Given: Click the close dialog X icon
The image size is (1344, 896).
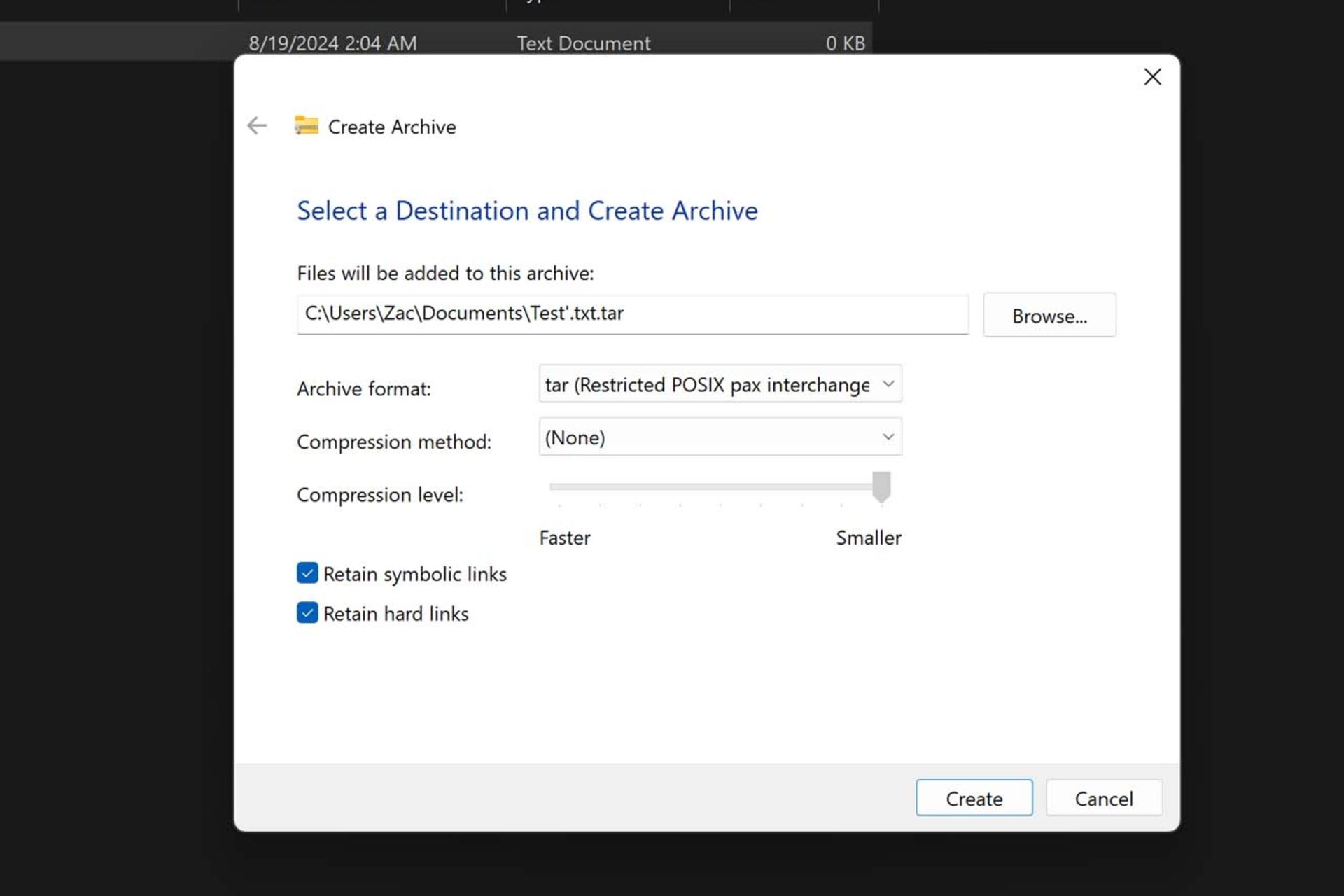Looking at the screenshot, I should click(x=1152, y=76).
